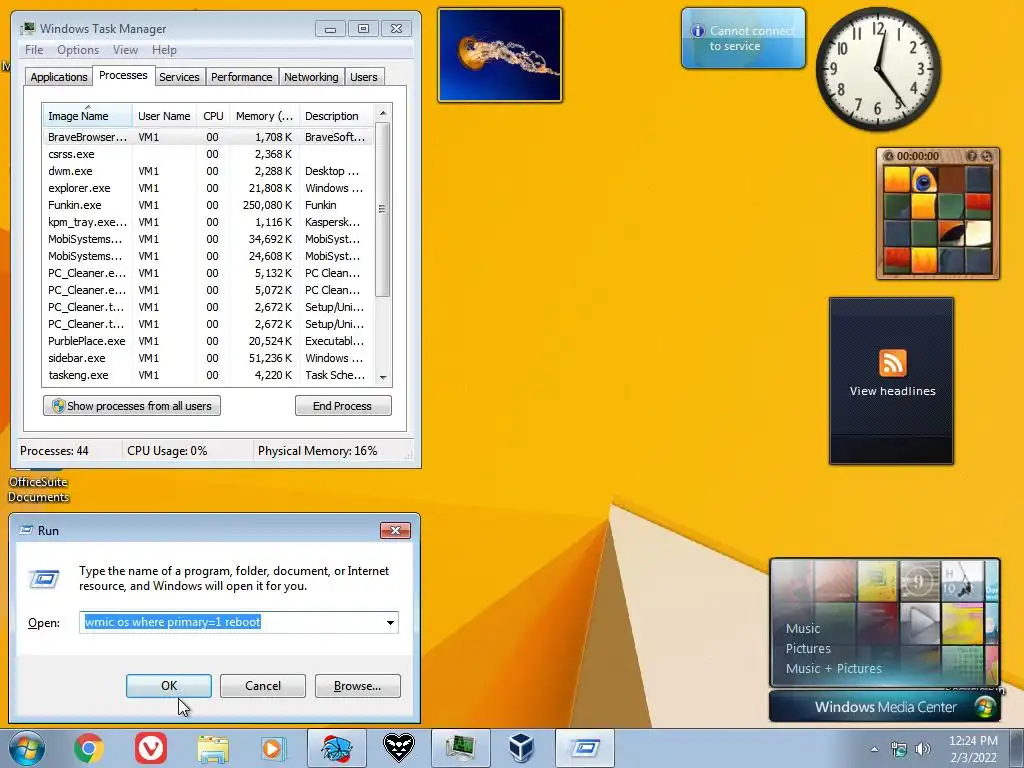
Task: Select the Funkin.exe process row
Action: pos(208,205)
